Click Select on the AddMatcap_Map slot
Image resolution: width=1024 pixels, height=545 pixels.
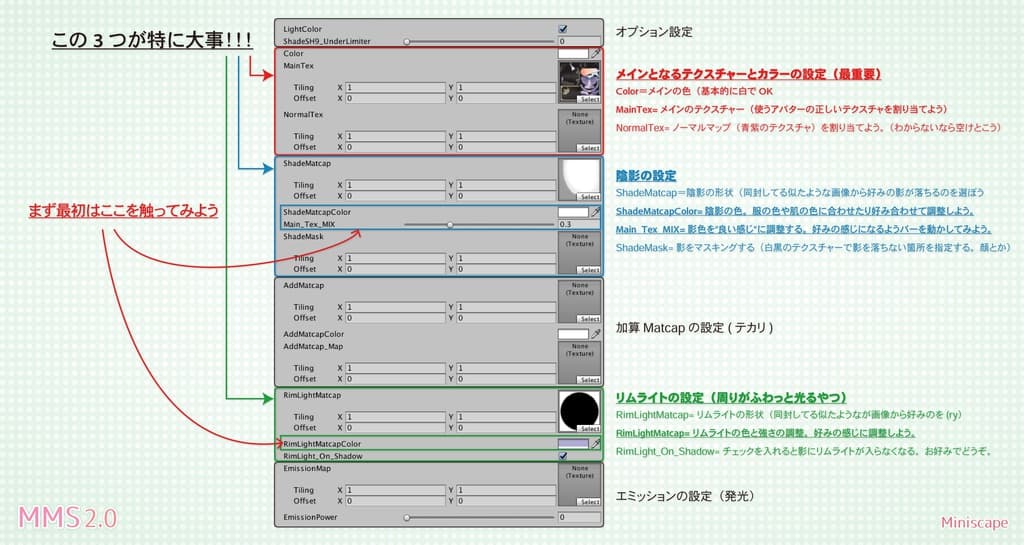(x=589, y=379)
